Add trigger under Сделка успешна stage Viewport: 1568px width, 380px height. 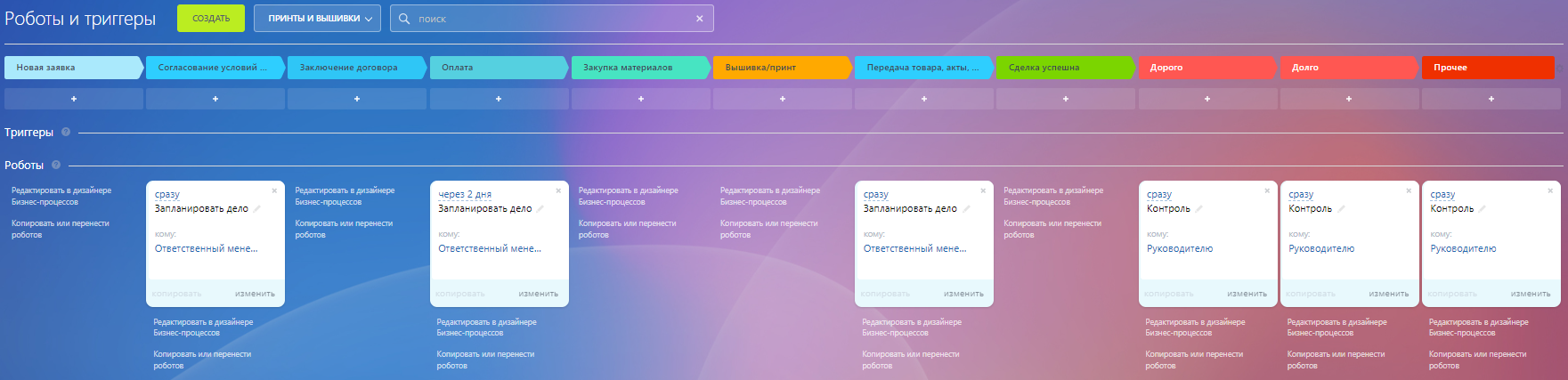(1066, 99)
